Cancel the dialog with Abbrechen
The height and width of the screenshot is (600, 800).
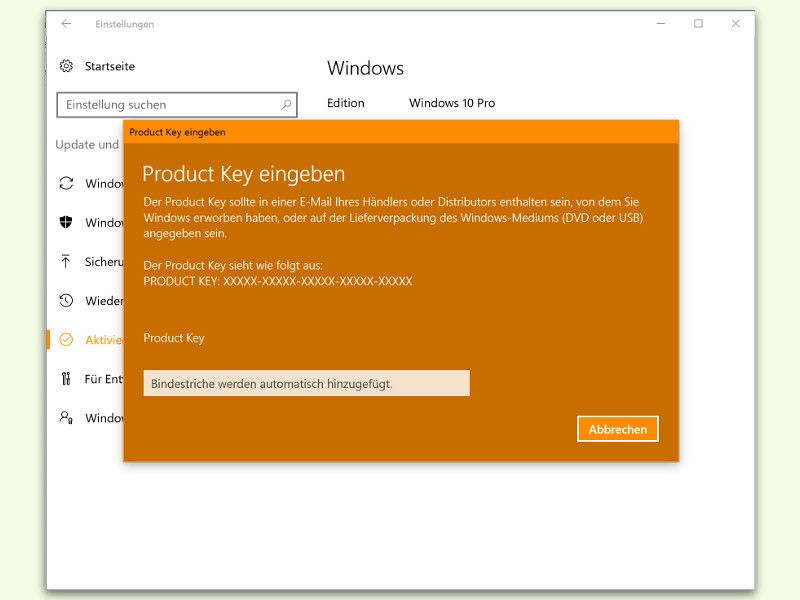click(618, 429)
